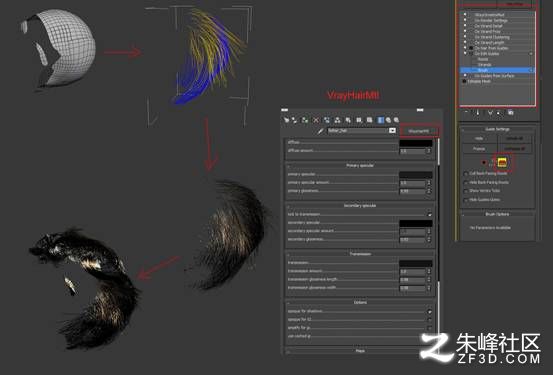Click the diffuse amount value field
Screen dimensions: 553x375
click(x=412, y=151)
